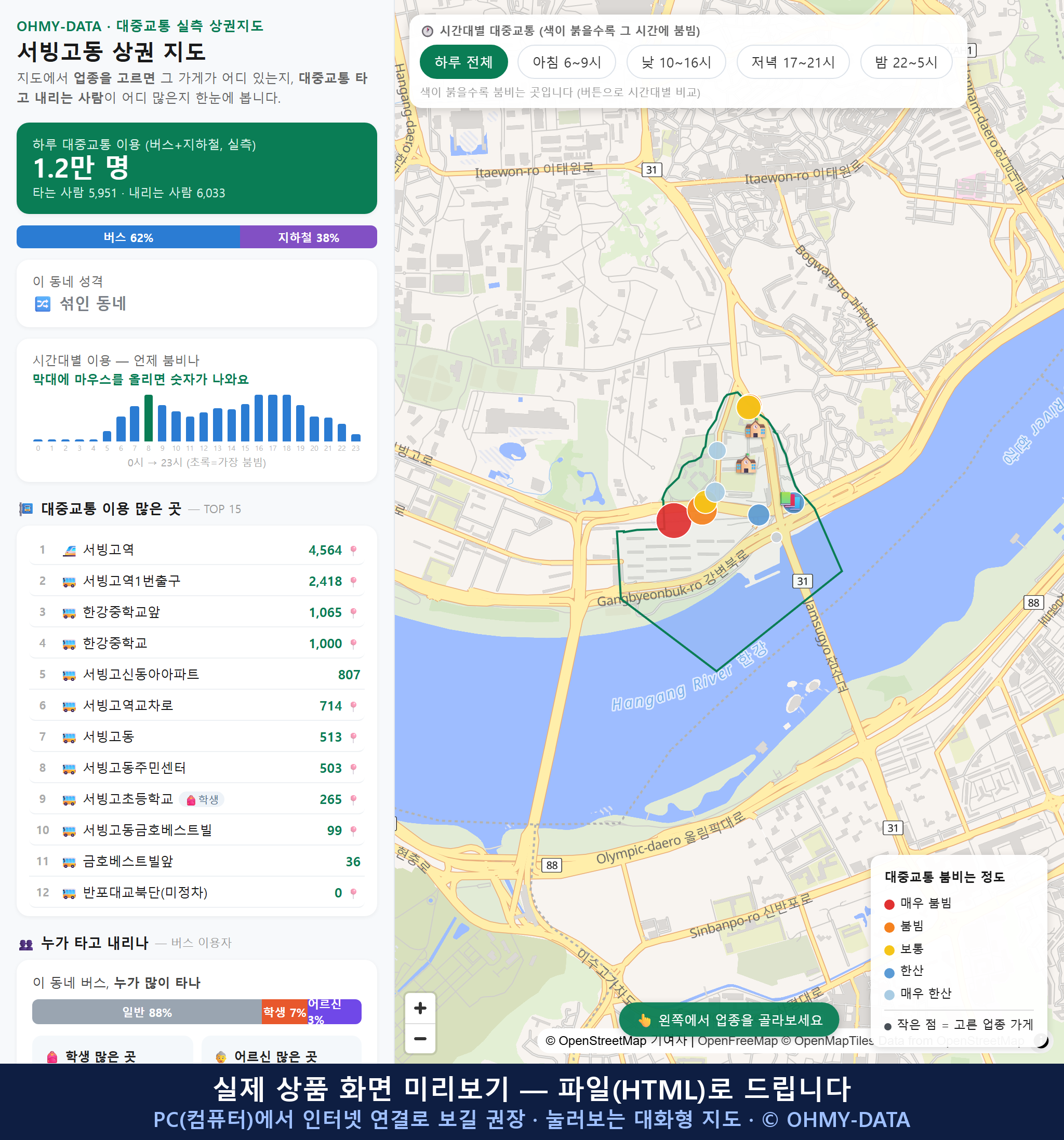Select the 서빙고신동아아파트 stop name
The image size is (1064, 1140).
141,674
